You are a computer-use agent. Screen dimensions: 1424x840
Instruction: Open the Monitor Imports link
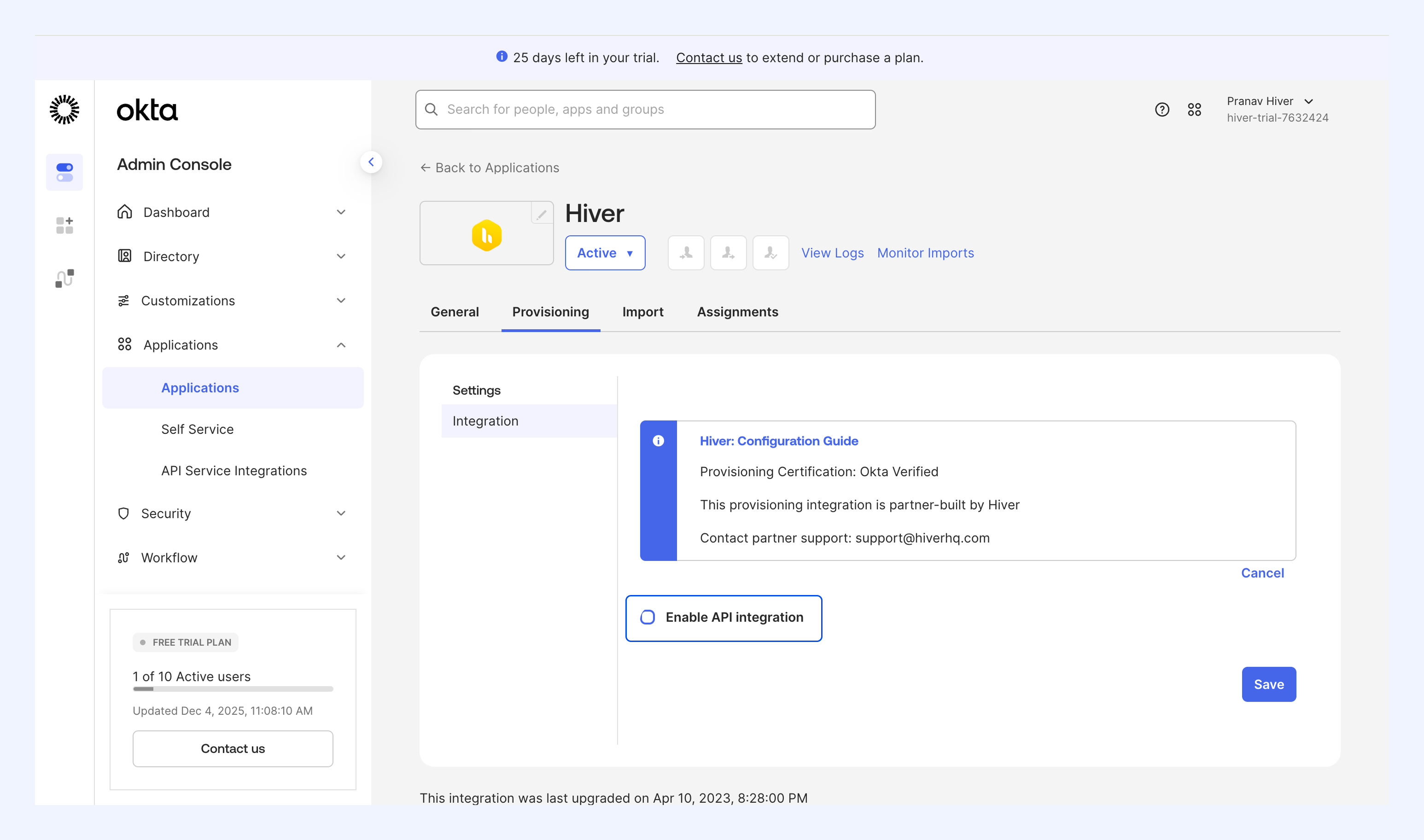(x=925, y=253)
